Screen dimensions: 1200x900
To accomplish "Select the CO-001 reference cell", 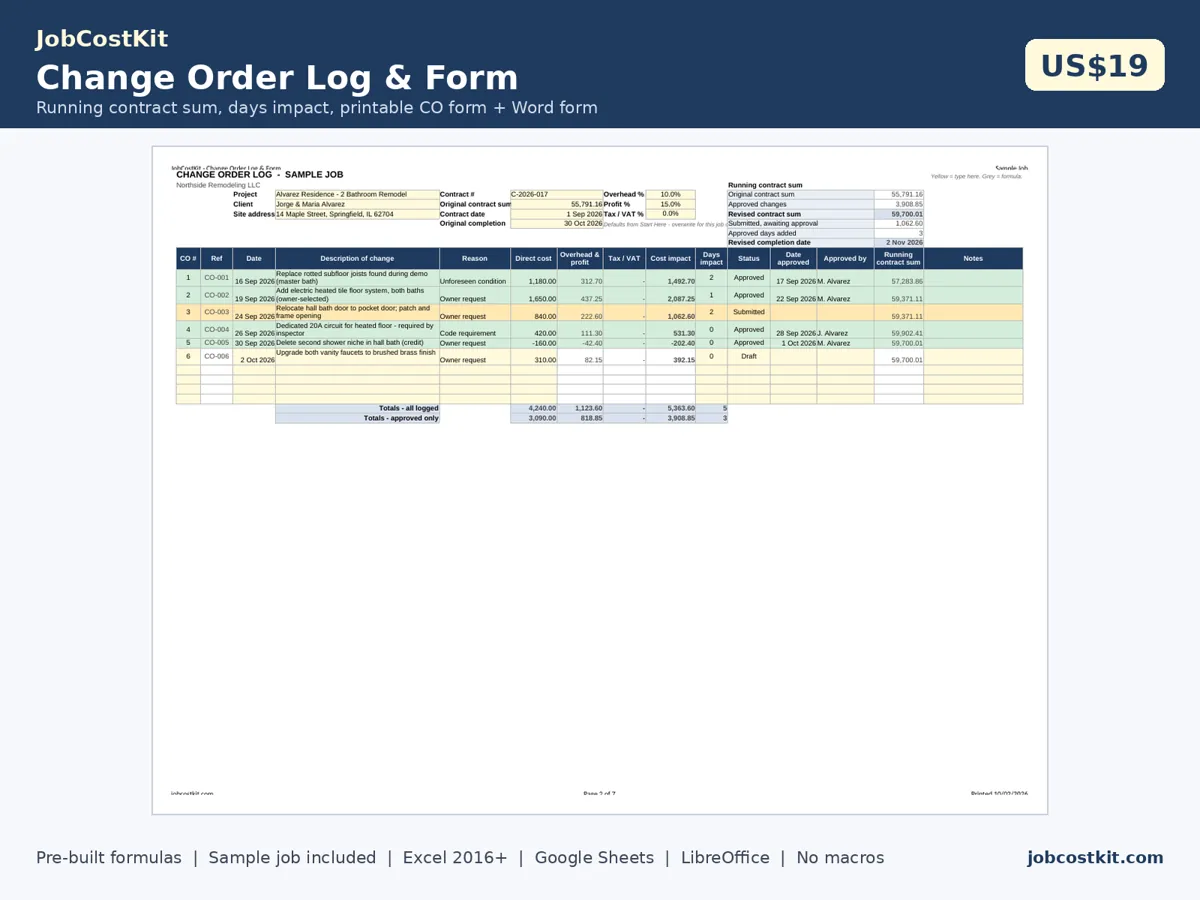I will (216, 278).
